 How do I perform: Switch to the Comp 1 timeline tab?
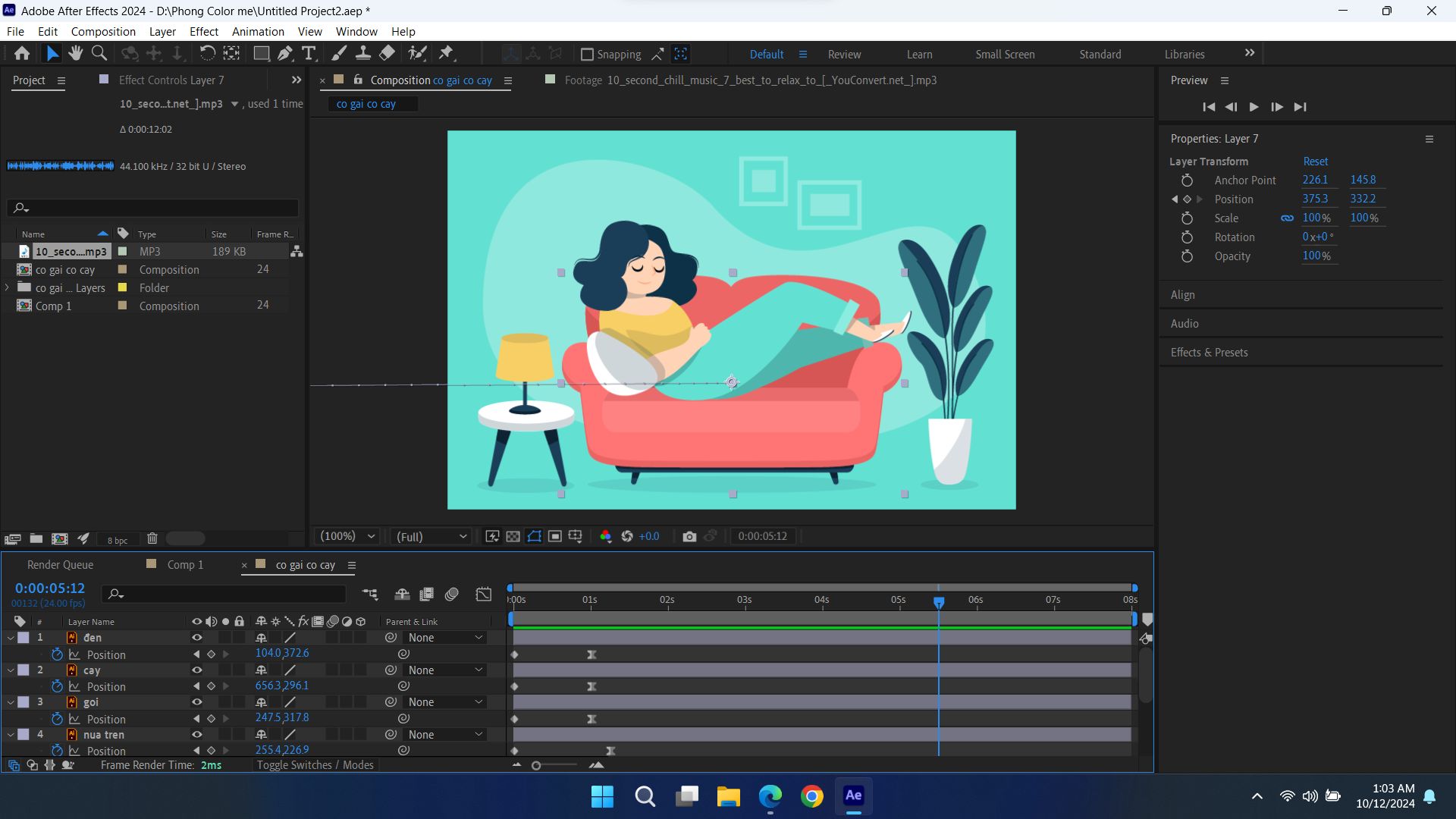pyautogui.click(x=185, y=565)
